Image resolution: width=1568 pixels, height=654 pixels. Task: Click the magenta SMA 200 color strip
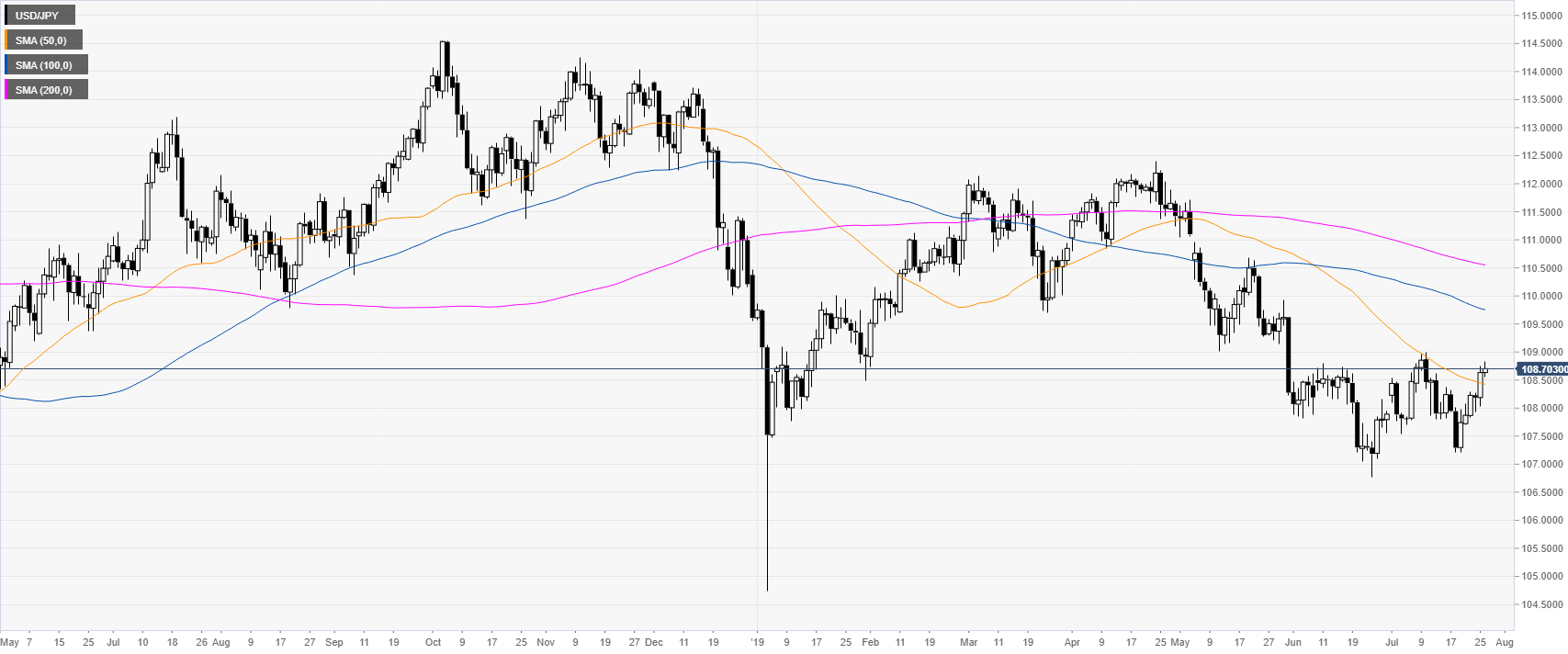click(6, 90)
